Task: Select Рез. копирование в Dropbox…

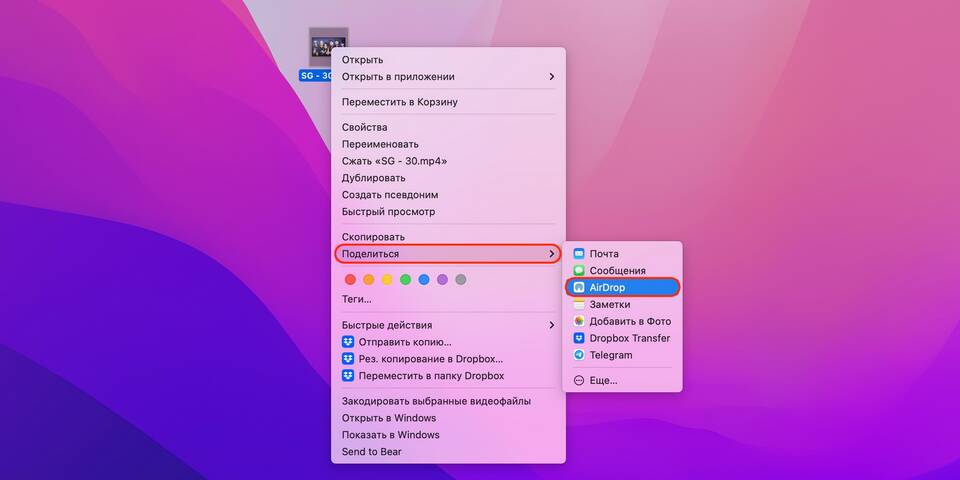Action: (448, 359)
